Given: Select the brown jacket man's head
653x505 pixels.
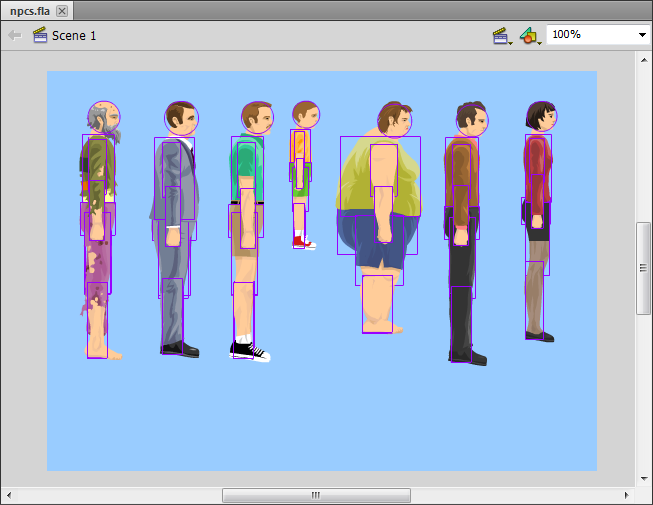Looking at the screenshot, I should tap(472, 119).
